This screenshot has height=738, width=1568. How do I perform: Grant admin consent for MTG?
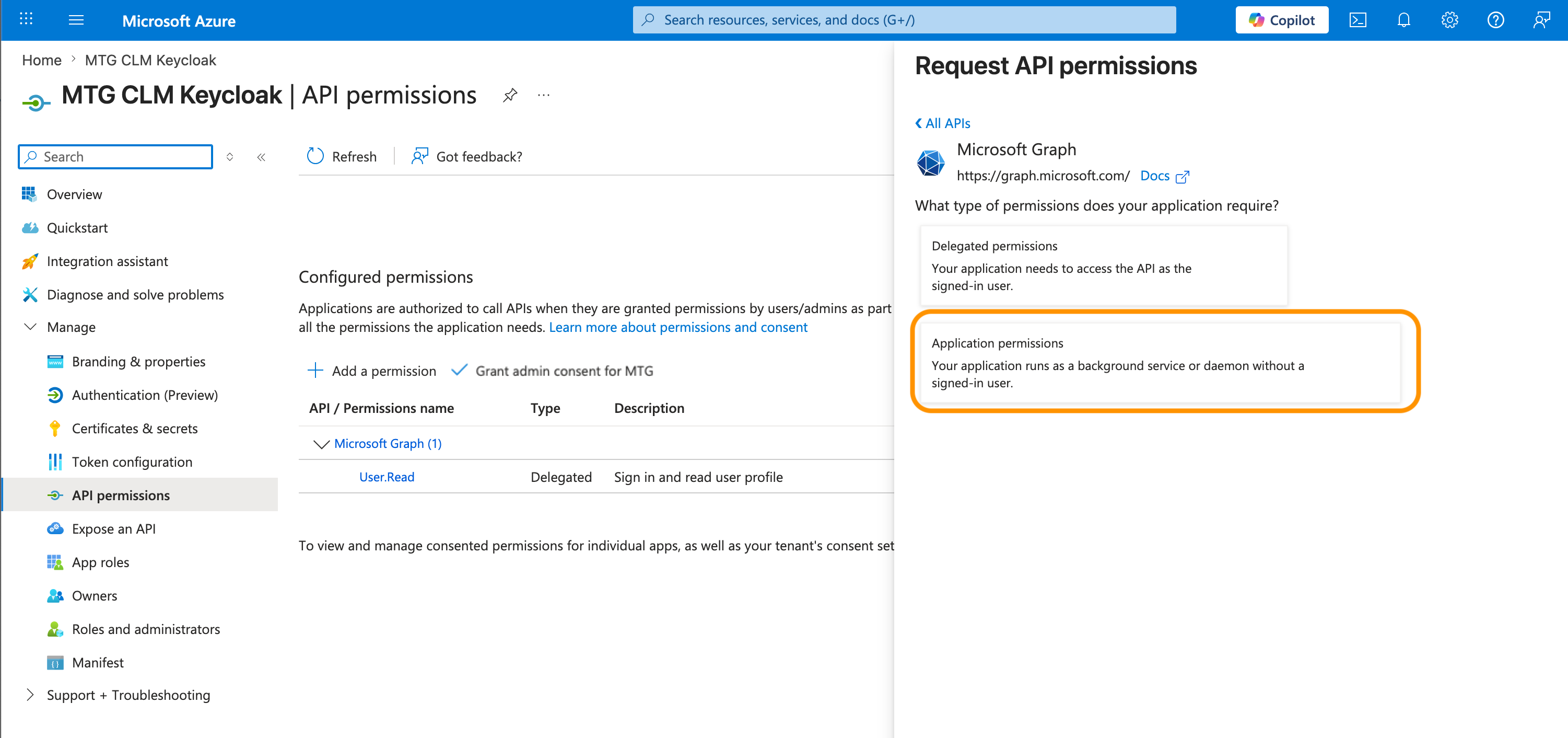552,371
